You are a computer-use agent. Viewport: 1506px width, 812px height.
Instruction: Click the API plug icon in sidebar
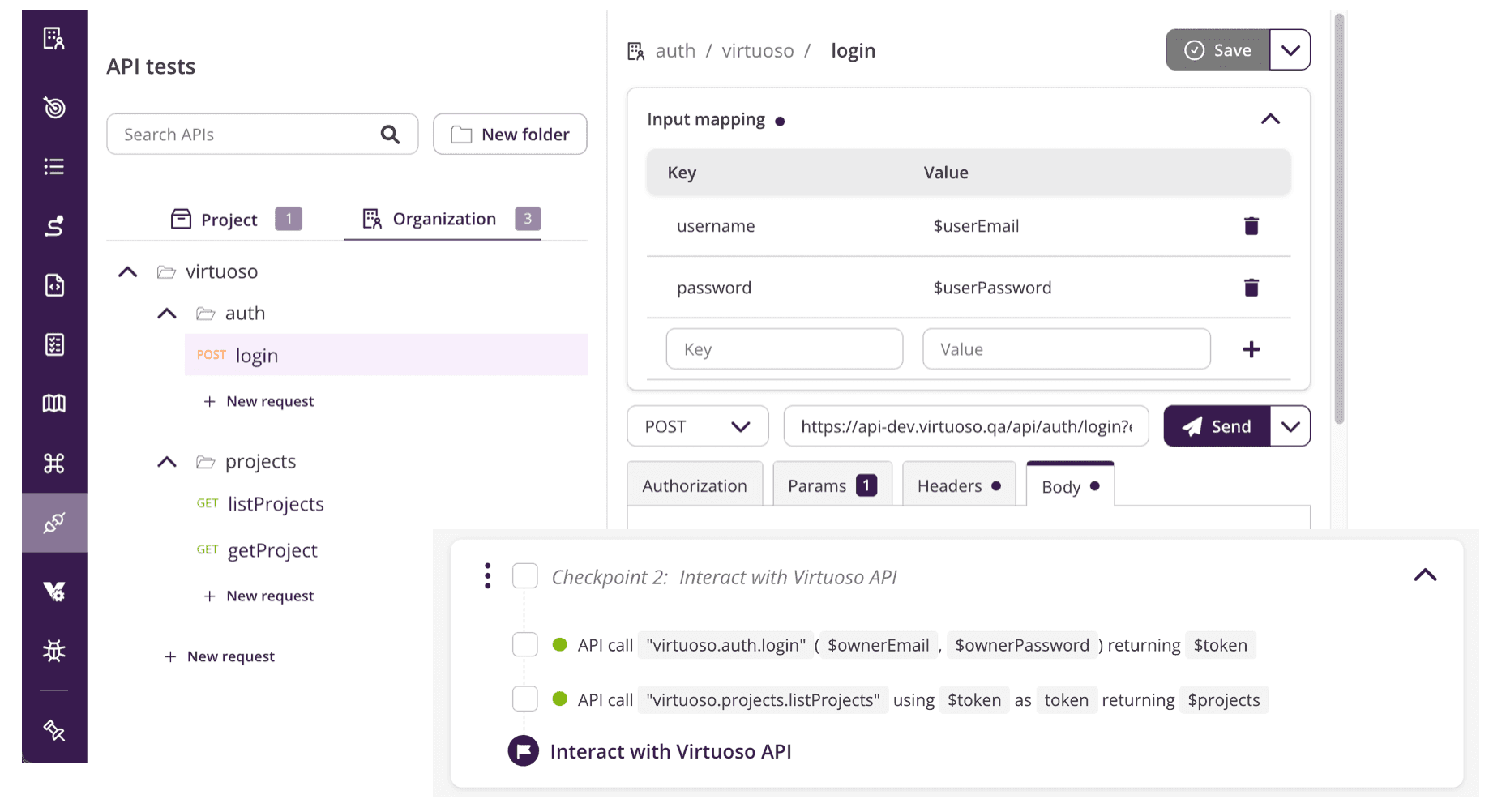54,523
